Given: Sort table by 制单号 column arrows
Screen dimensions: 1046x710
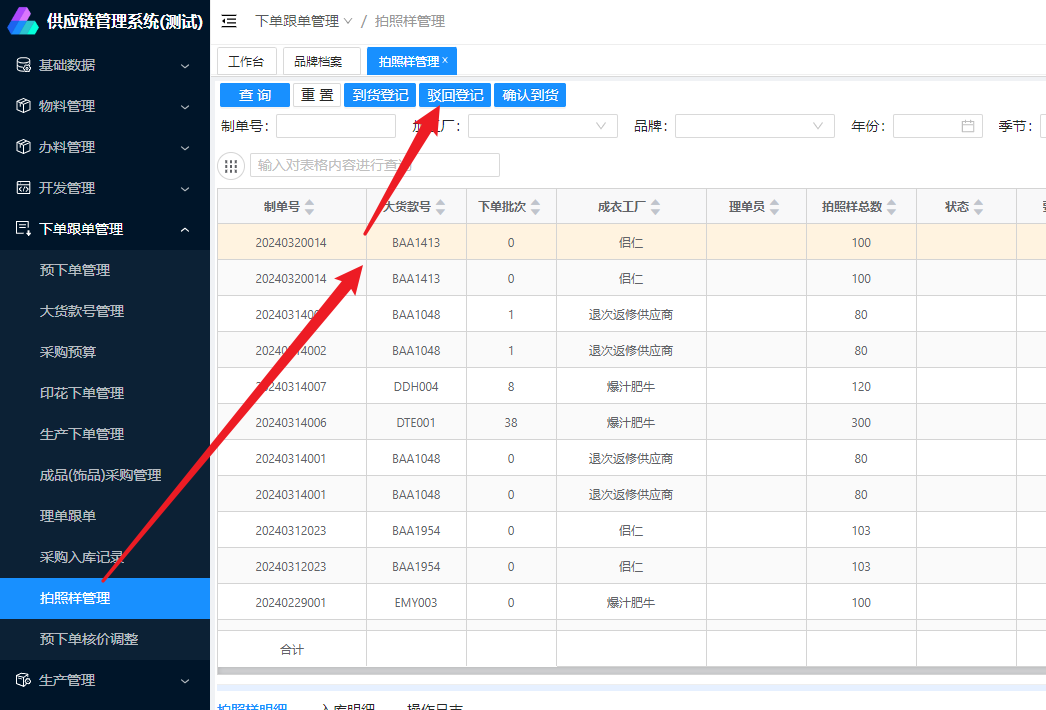Looking at the screenshot, I should (x=309, y=207).
